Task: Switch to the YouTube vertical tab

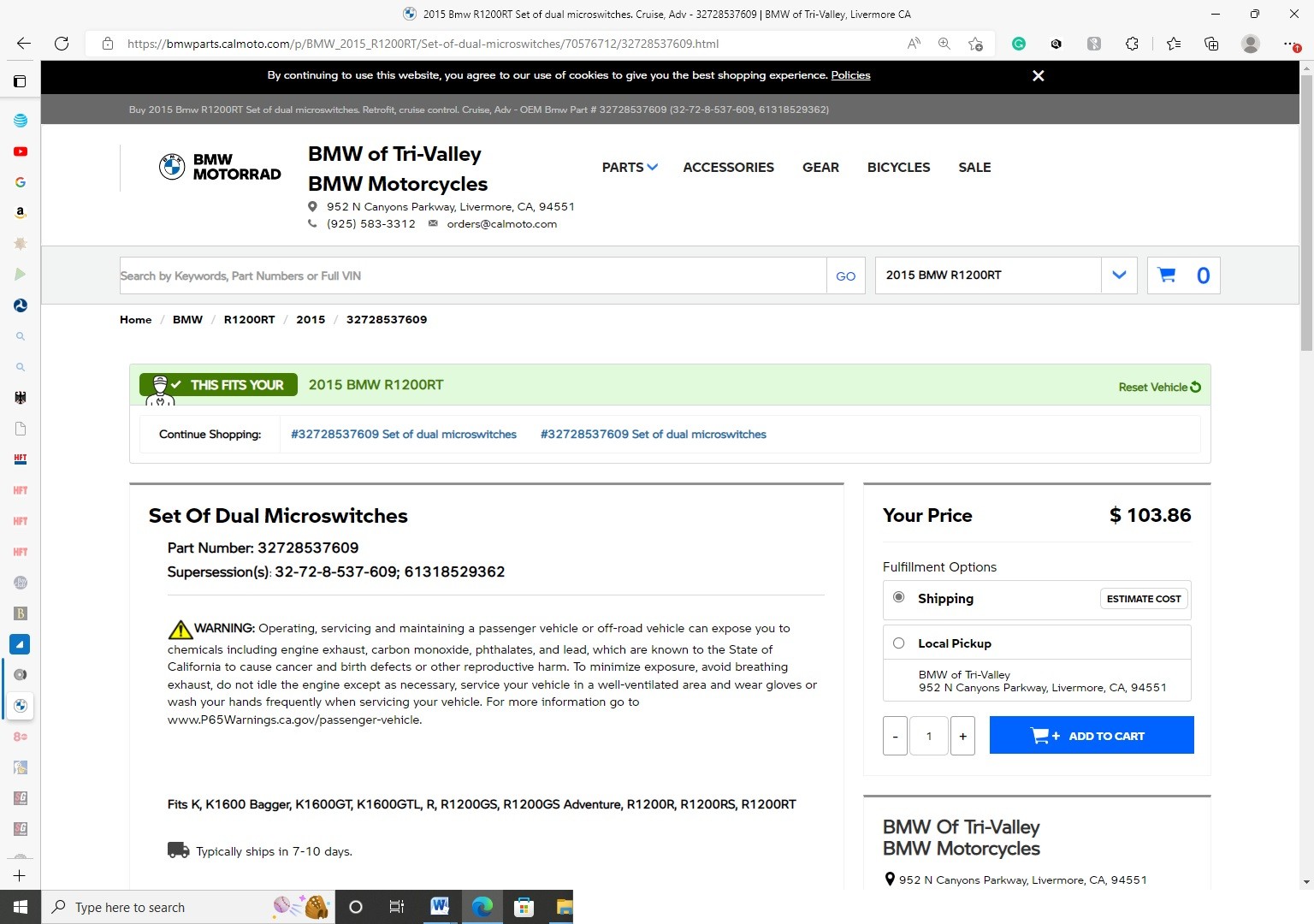Action: click(21, 151)
